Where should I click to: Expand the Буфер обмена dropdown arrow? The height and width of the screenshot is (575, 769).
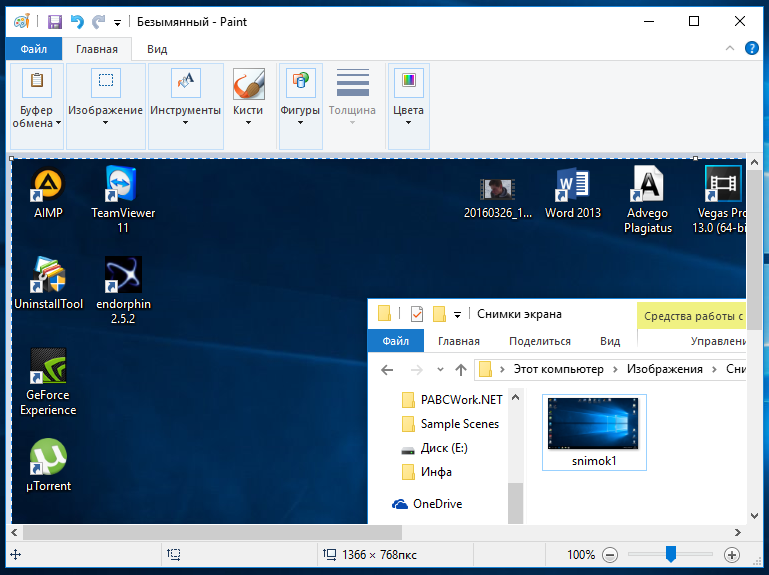58,123
